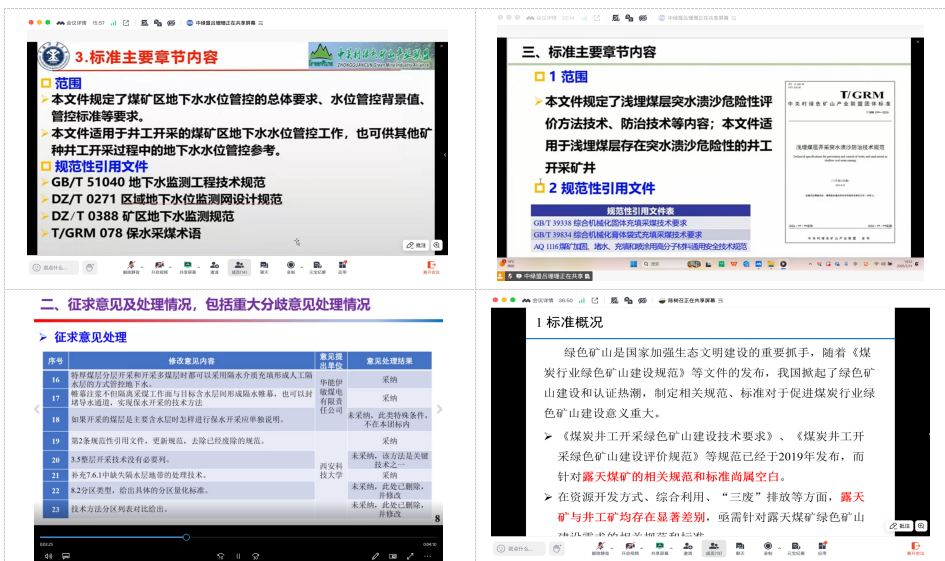The width and height of the screenshot is (945, 561).
Task: Open Invite icon in top-left meeting toolbar
Action: (x=213, y=267)
